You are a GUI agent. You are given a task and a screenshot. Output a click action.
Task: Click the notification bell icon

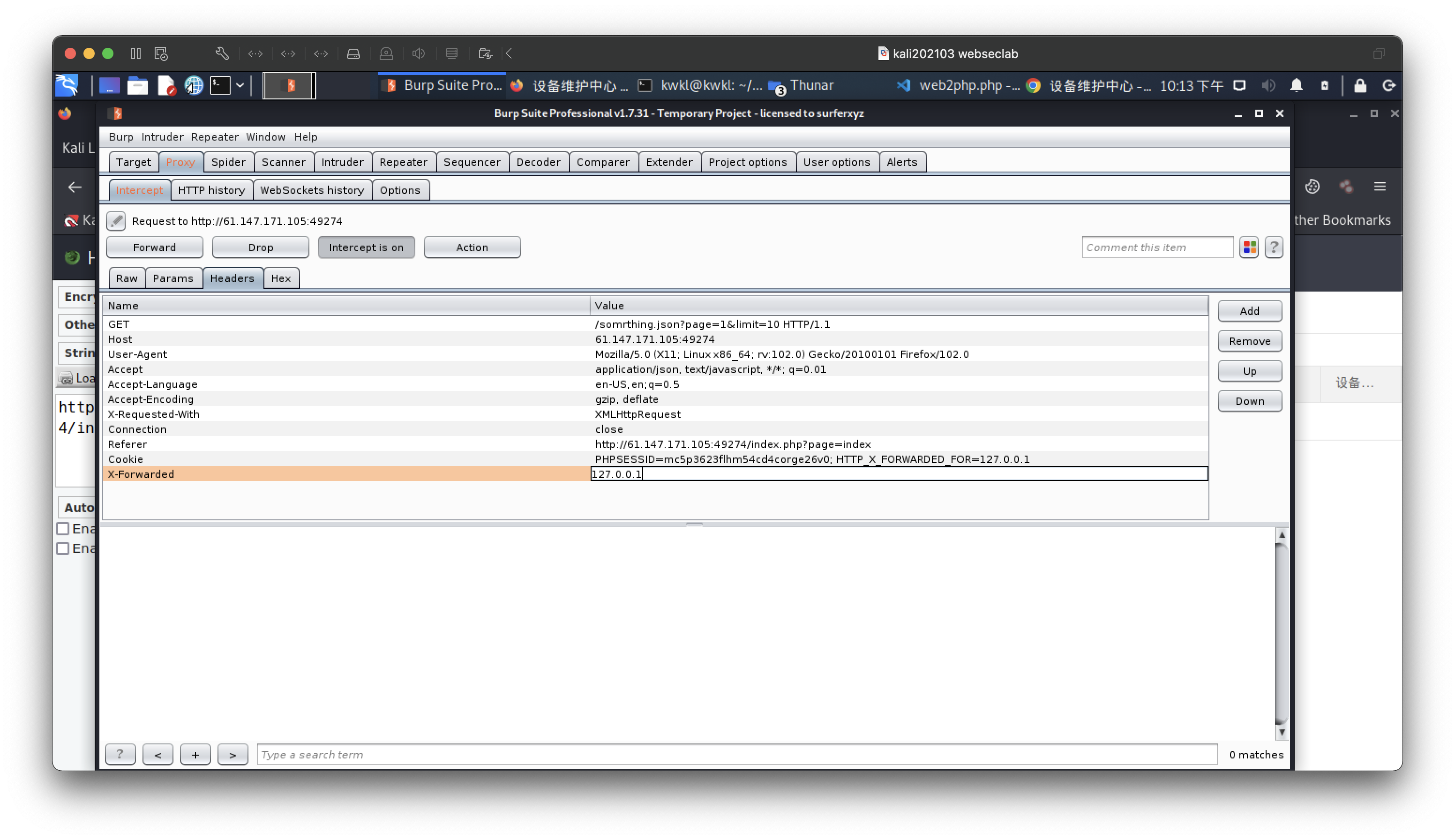coord(1296,85)
